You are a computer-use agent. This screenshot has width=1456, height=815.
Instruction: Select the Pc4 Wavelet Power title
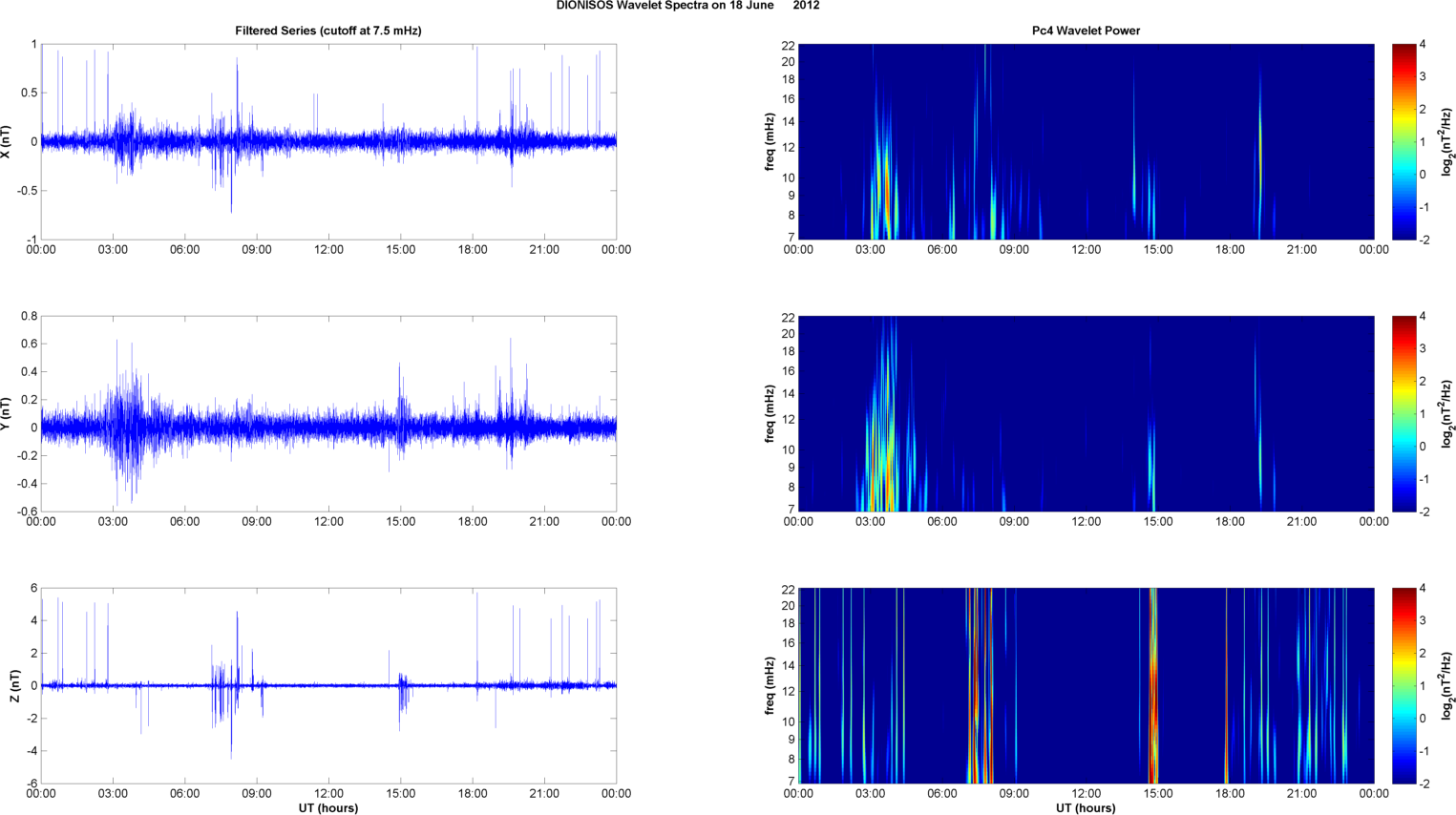point(1086,31)
